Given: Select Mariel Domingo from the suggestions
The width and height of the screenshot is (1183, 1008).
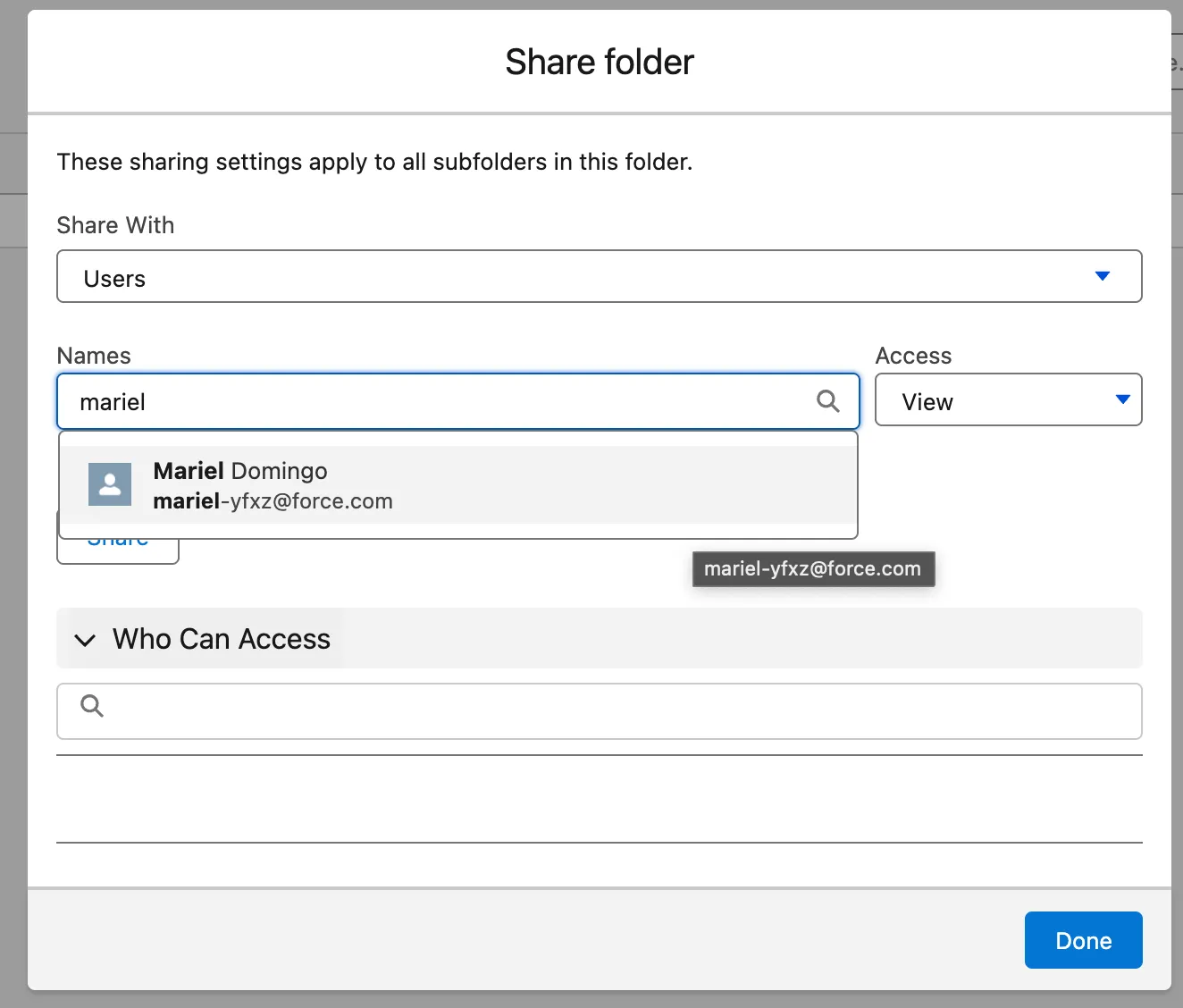Looking at the screenshot, I should tap(239, 471).
